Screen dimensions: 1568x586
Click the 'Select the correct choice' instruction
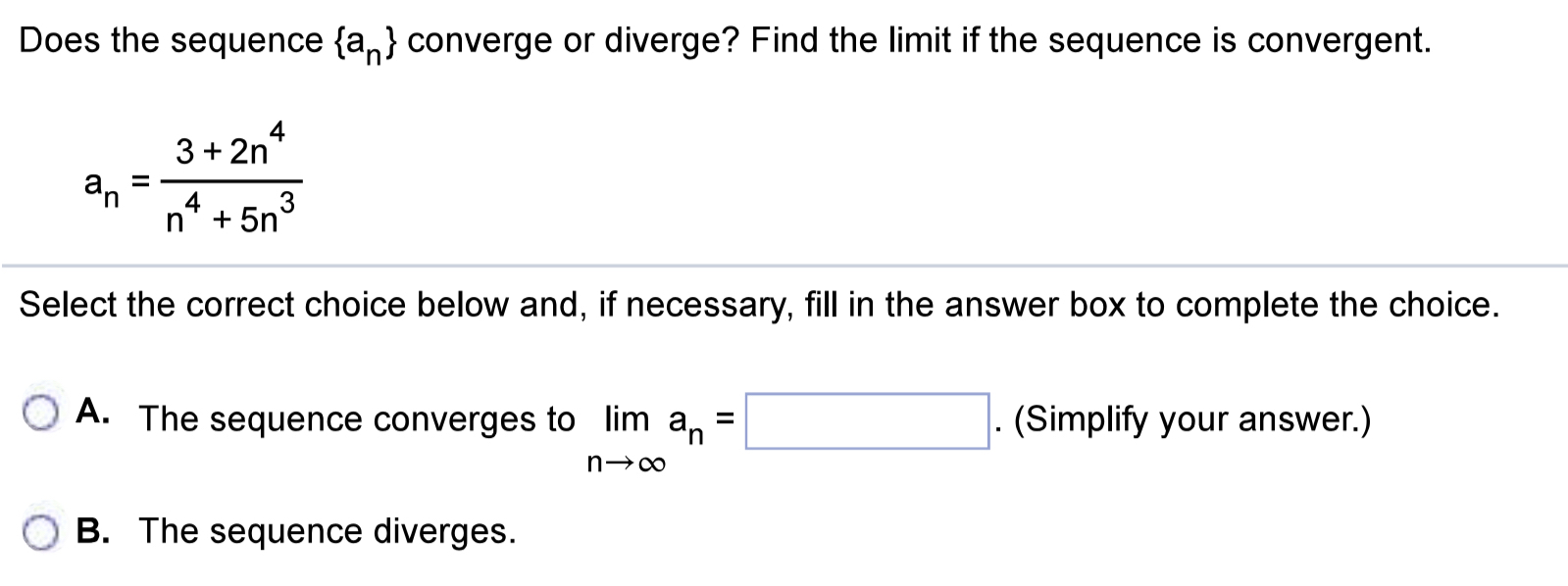pos(755,305)
